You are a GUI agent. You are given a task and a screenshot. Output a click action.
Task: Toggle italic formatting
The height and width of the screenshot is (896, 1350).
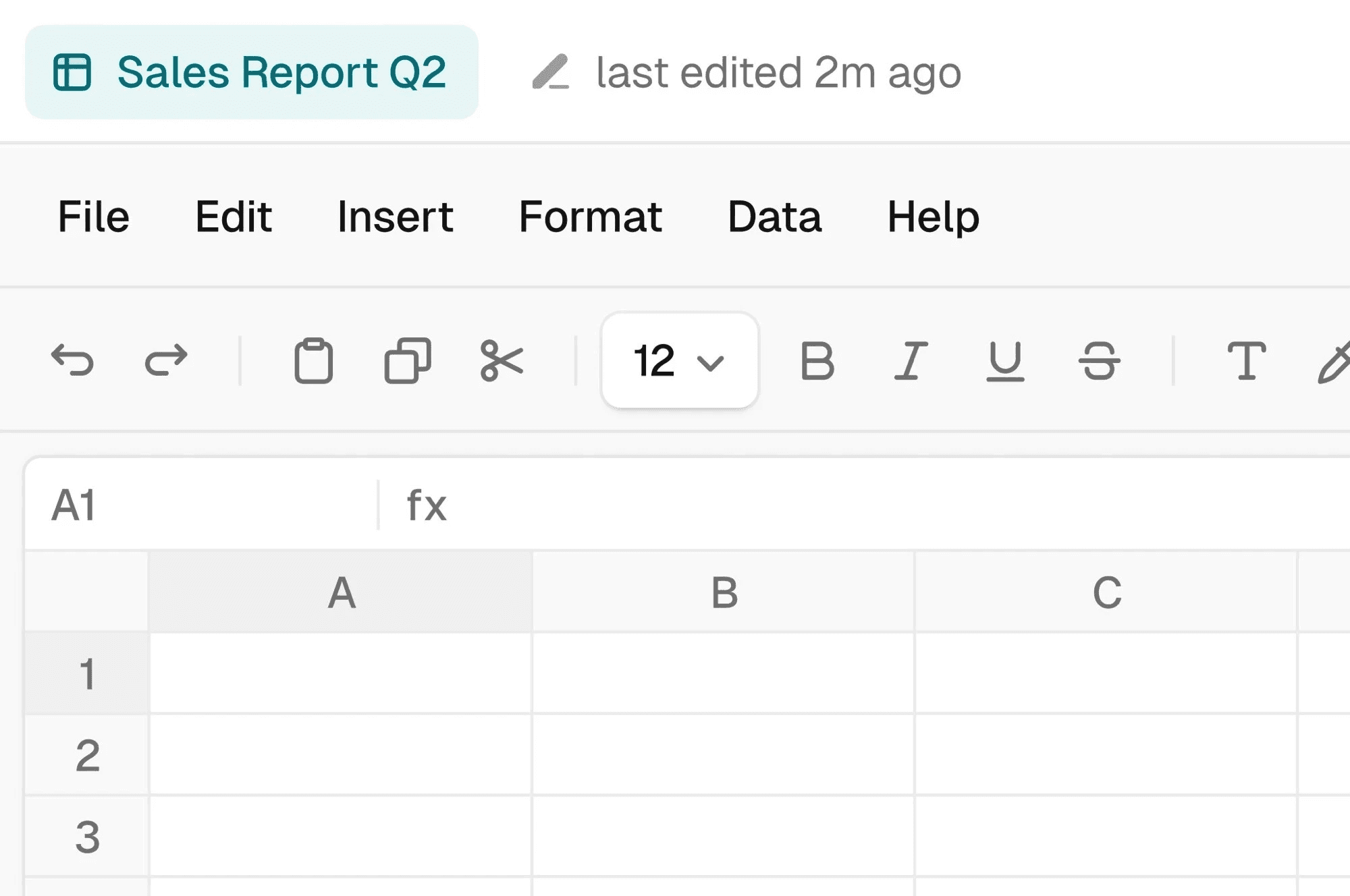pyautogui.click(x=911, y=361)
